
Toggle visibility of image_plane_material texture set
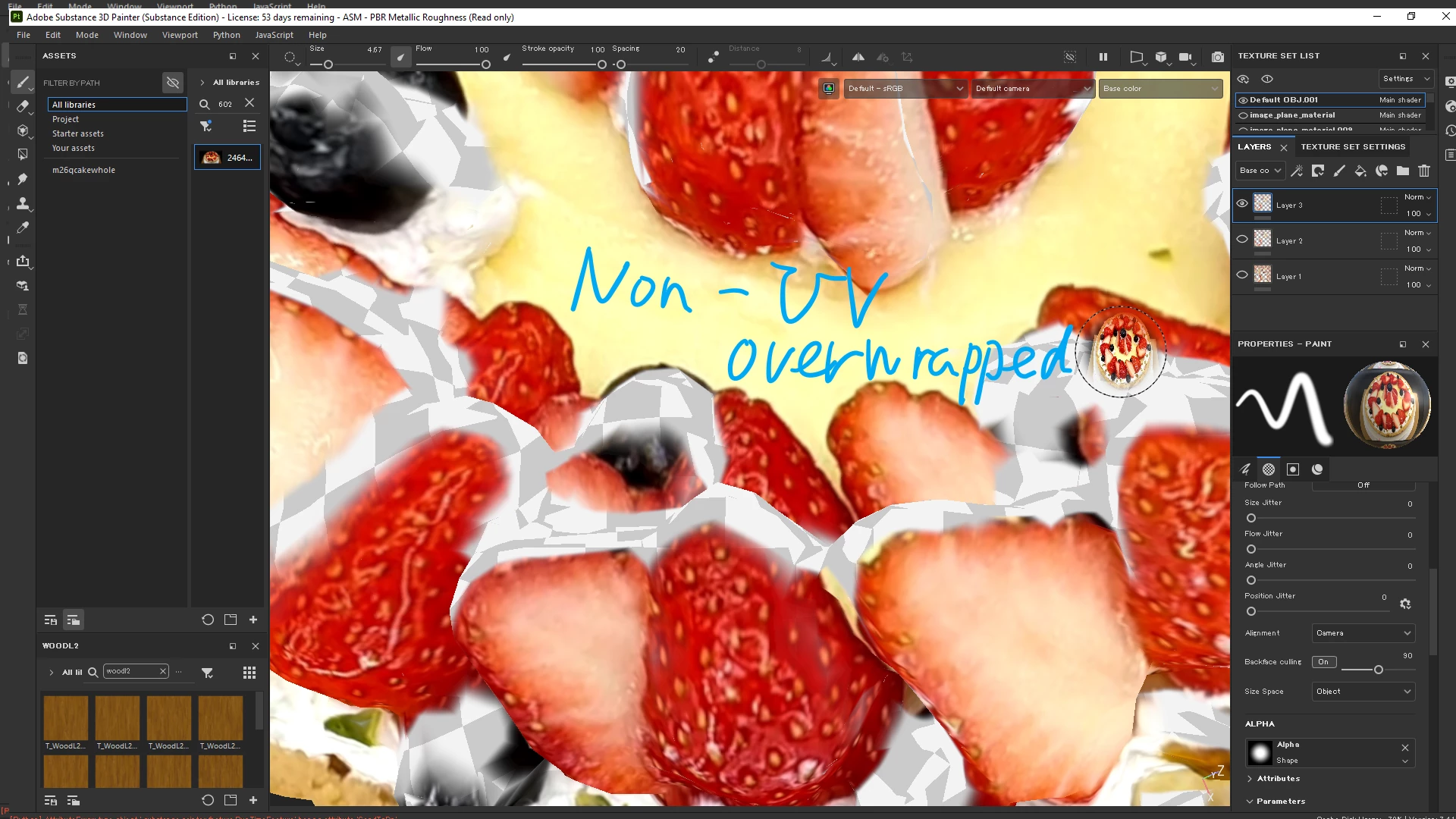[1243, 115]
